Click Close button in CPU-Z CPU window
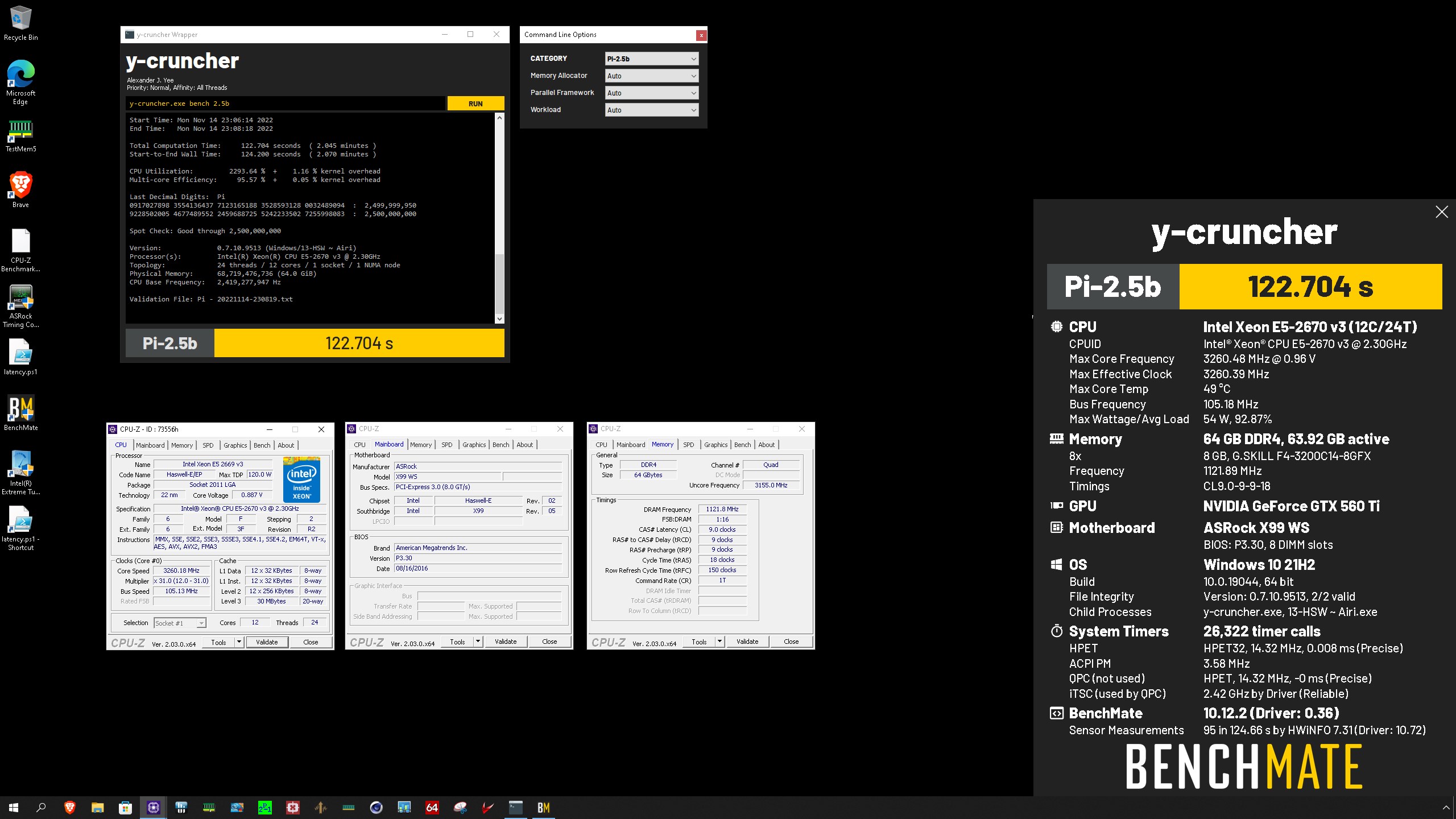Viewport: 1456px width, 819px height. tap(311, 642)
